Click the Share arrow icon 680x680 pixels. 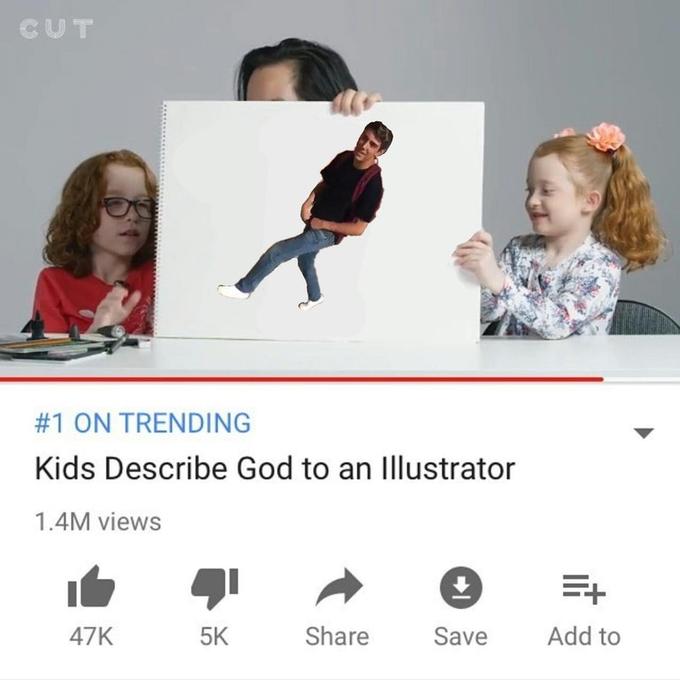click(x=339, y=587)
